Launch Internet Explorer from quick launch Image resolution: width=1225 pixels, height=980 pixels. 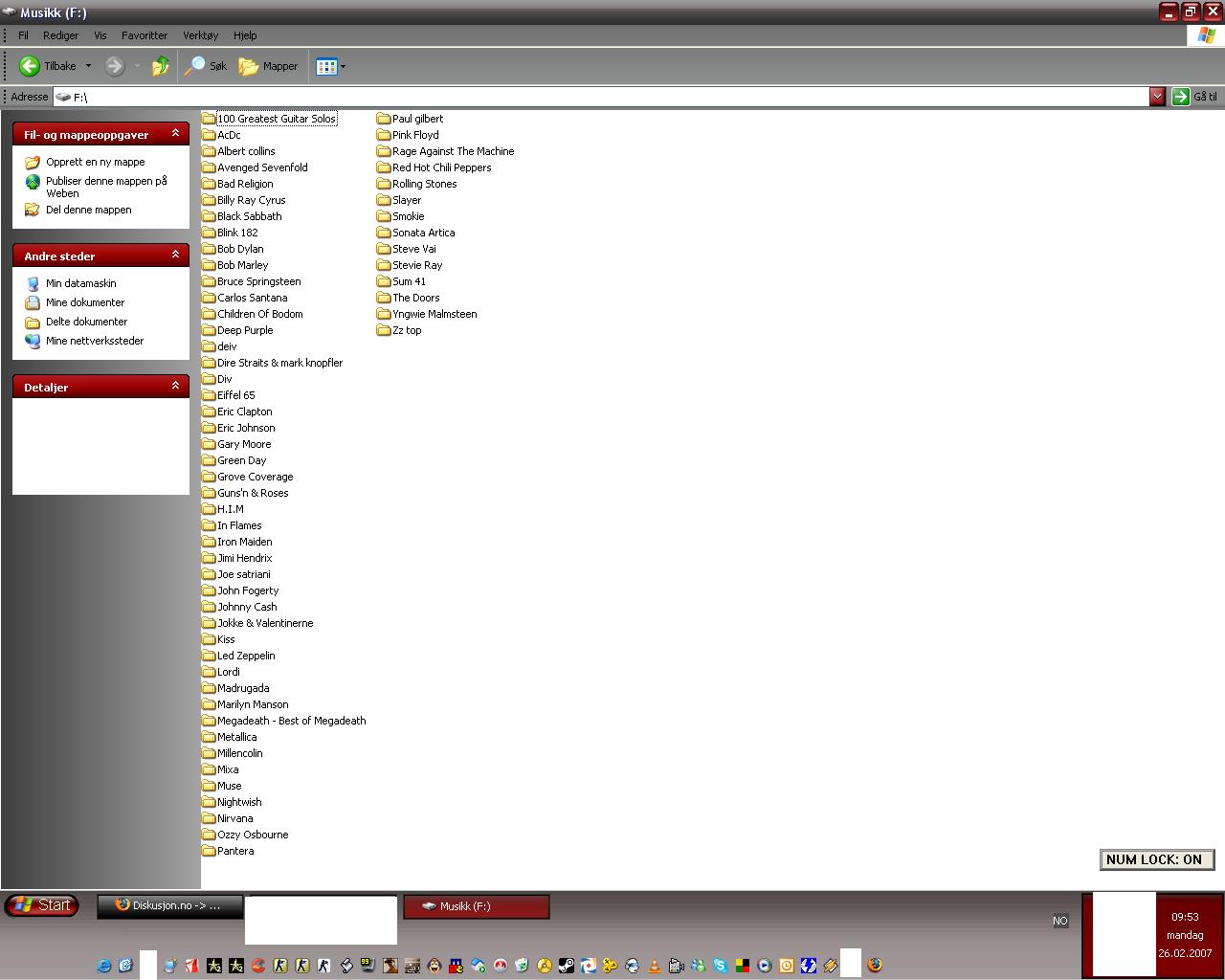click(103, 966)
